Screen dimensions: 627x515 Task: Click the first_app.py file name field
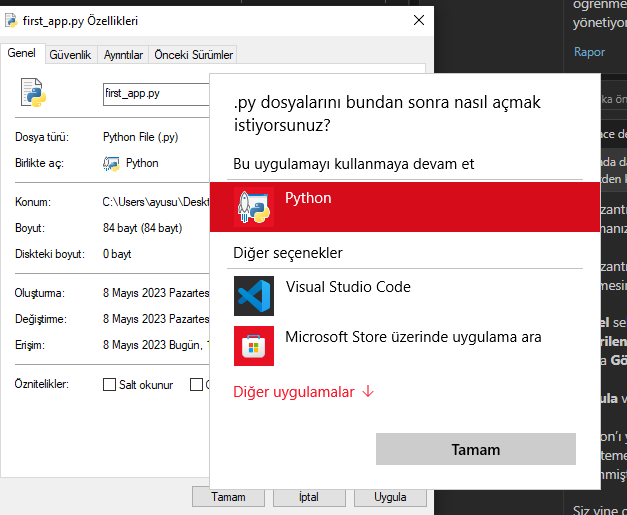click(156, 94)
